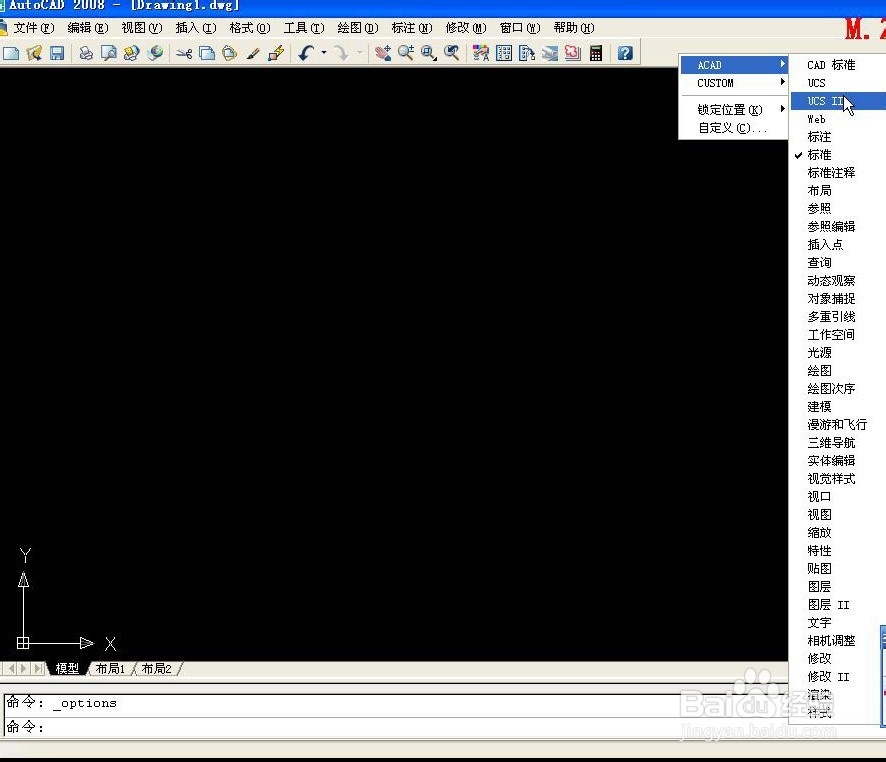Open the 修改(M) menu
Viewport: 886px width, 762px height.
pyautogui.click(x=466, y=28)
